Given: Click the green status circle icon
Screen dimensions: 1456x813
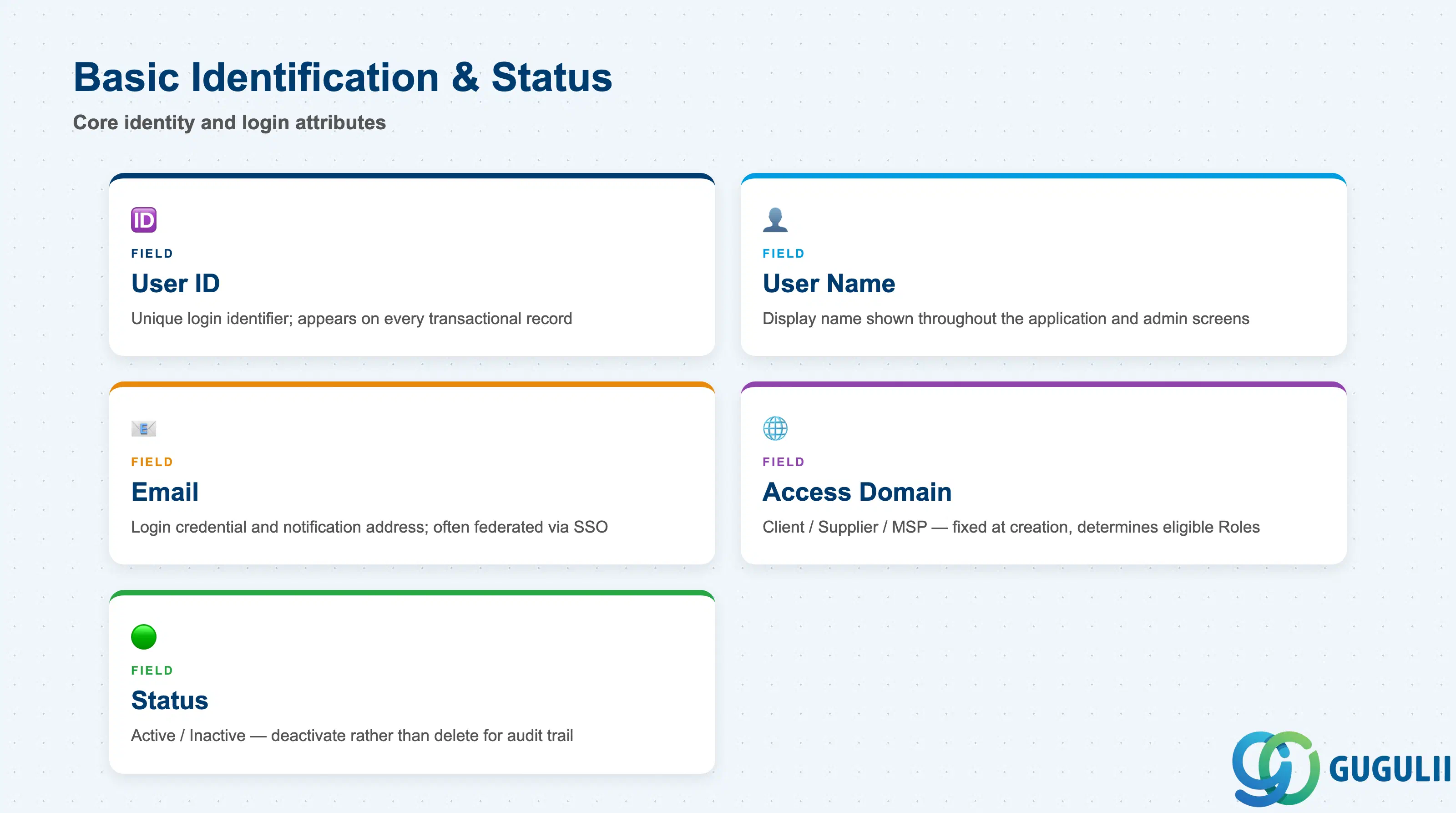Looking at the screenshot, I should (x=144, y=637).
